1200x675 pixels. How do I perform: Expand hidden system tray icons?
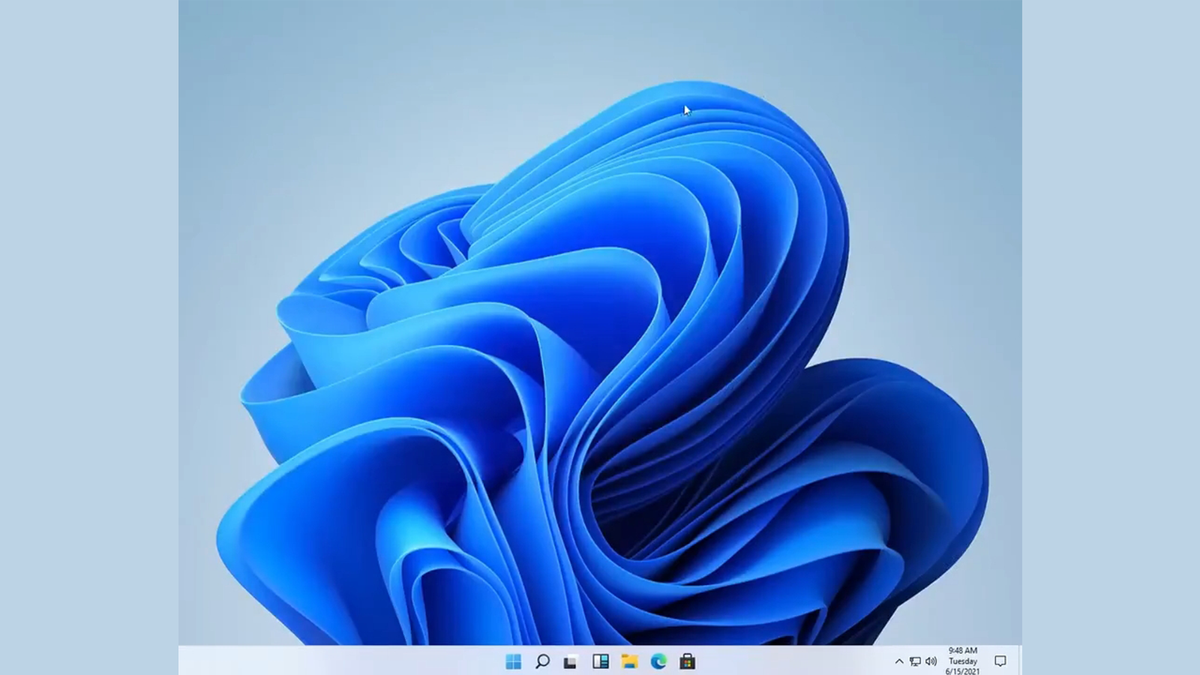900,661
